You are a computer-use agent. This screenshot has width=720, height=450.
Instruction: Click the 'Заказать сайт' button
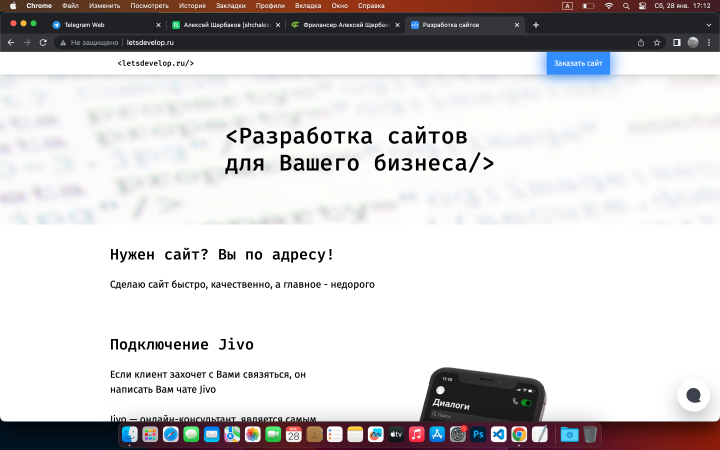[578, 63]
